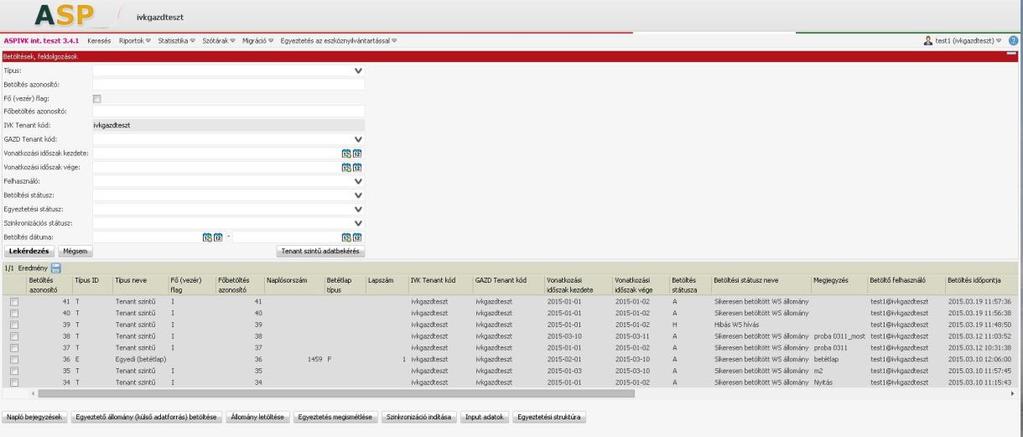Open the Felhasználó dropdown
Screen dimensions: 1023x437
click(358, 181)
